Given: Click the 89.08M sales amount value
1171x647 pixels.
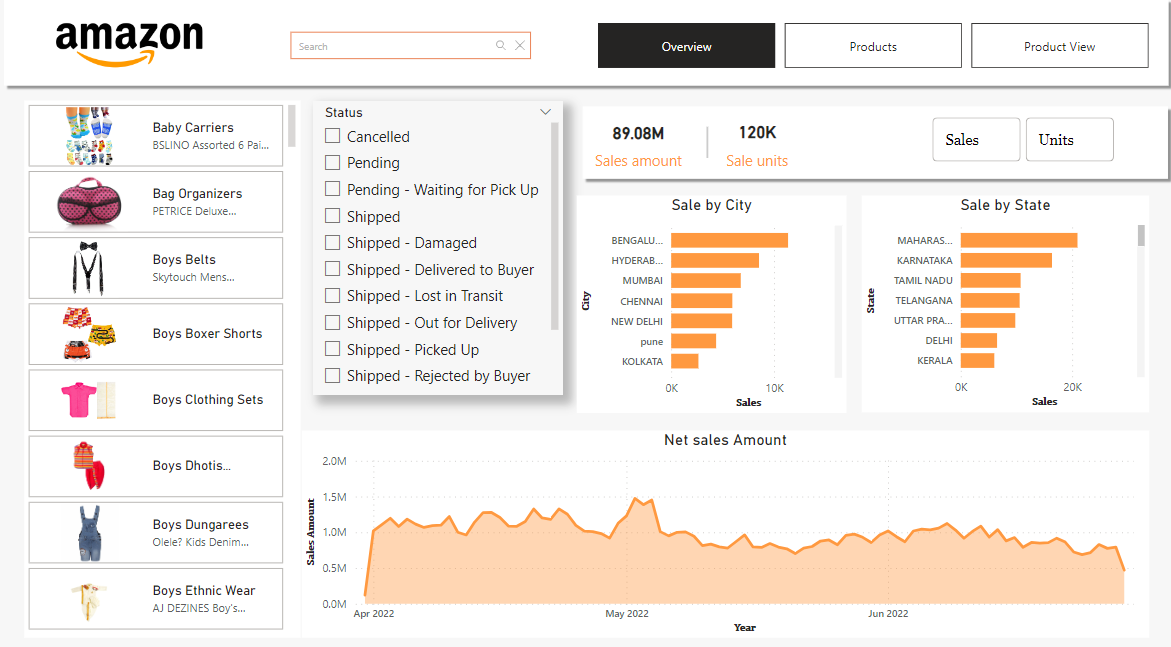Looking at the screenshot, I should pyautogui.click(x=638, y=134).
